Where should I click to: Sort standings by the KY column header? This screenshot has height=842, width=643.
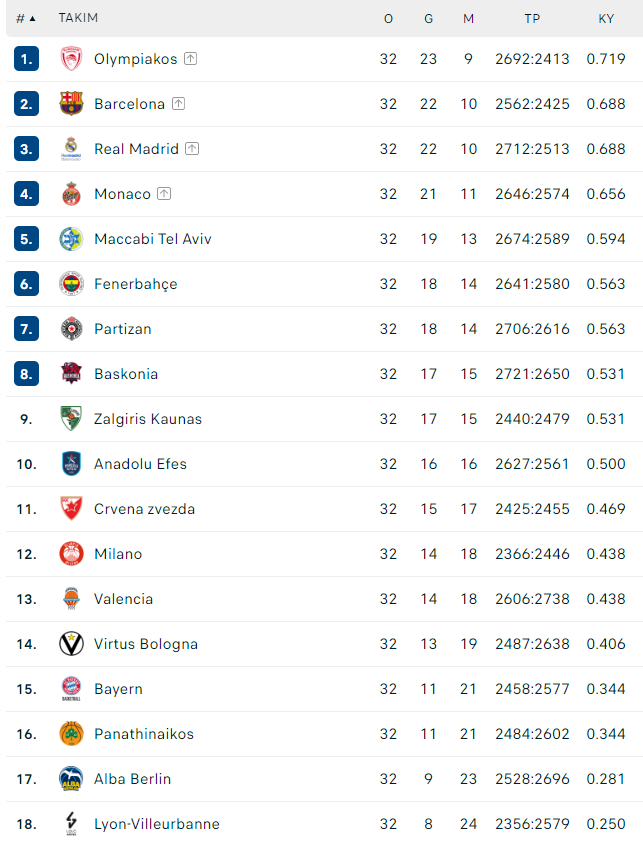click(x=606, y=18)
